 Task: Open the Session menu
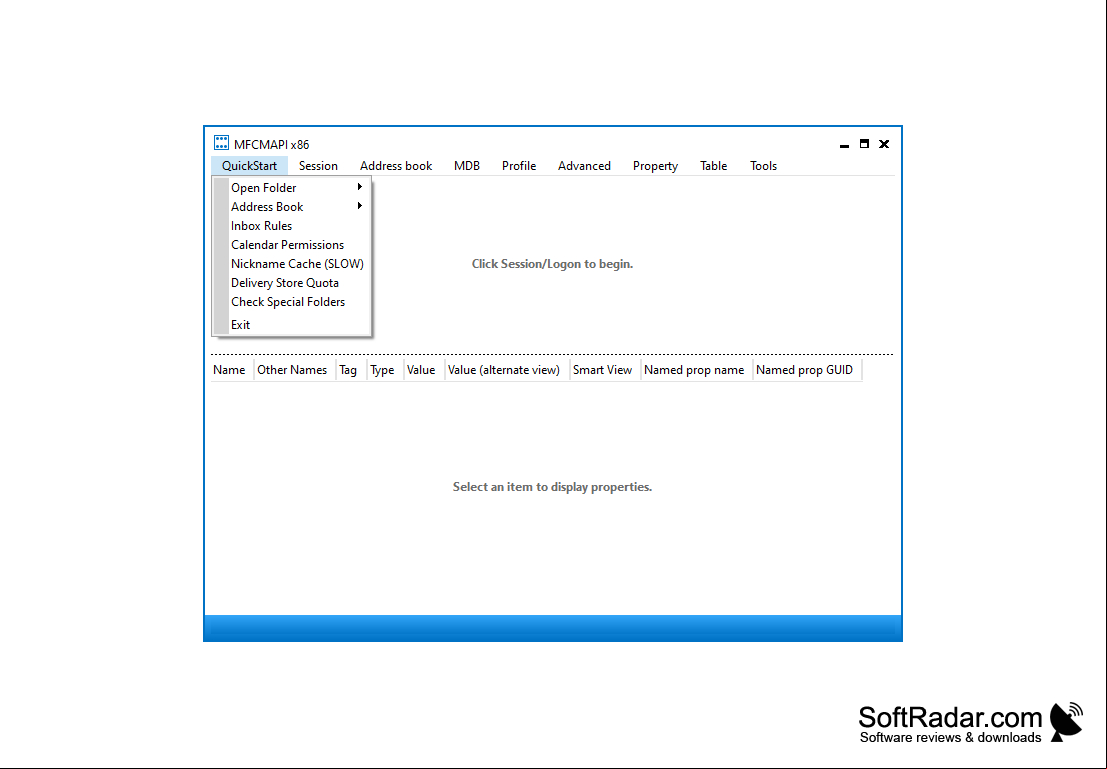[318, 166]
